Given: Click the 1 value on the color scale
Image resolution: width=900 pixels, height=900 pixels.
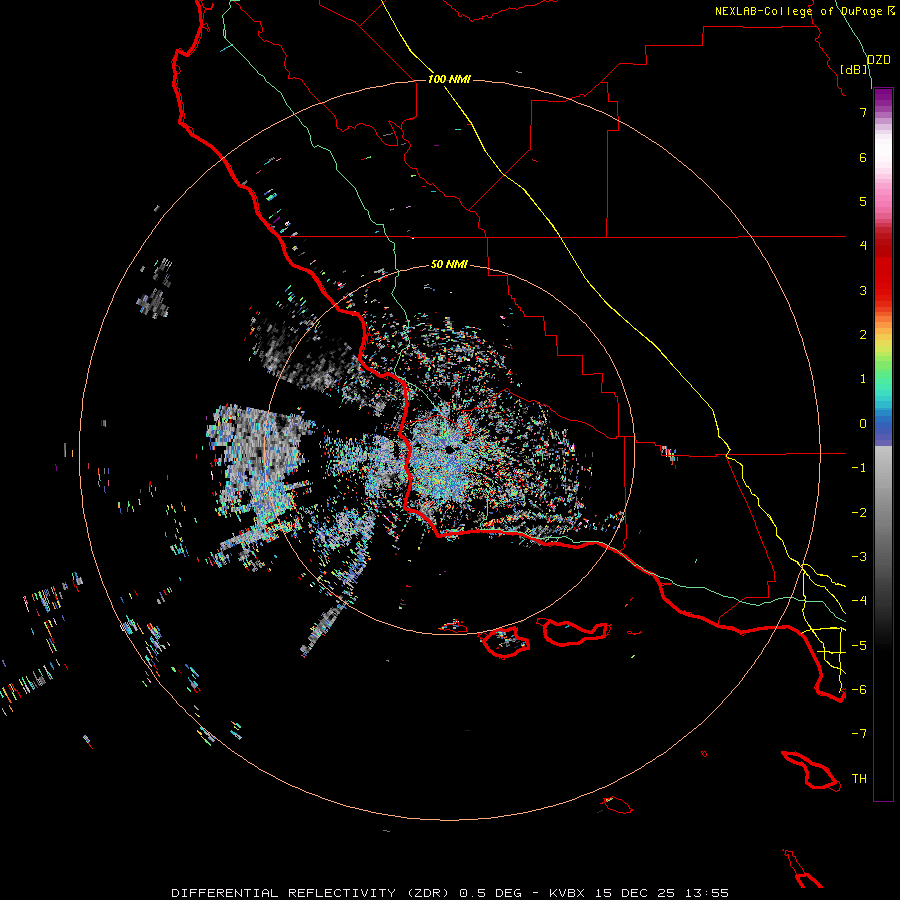Looking at the screenshot, I should click(x=863, y=379).
